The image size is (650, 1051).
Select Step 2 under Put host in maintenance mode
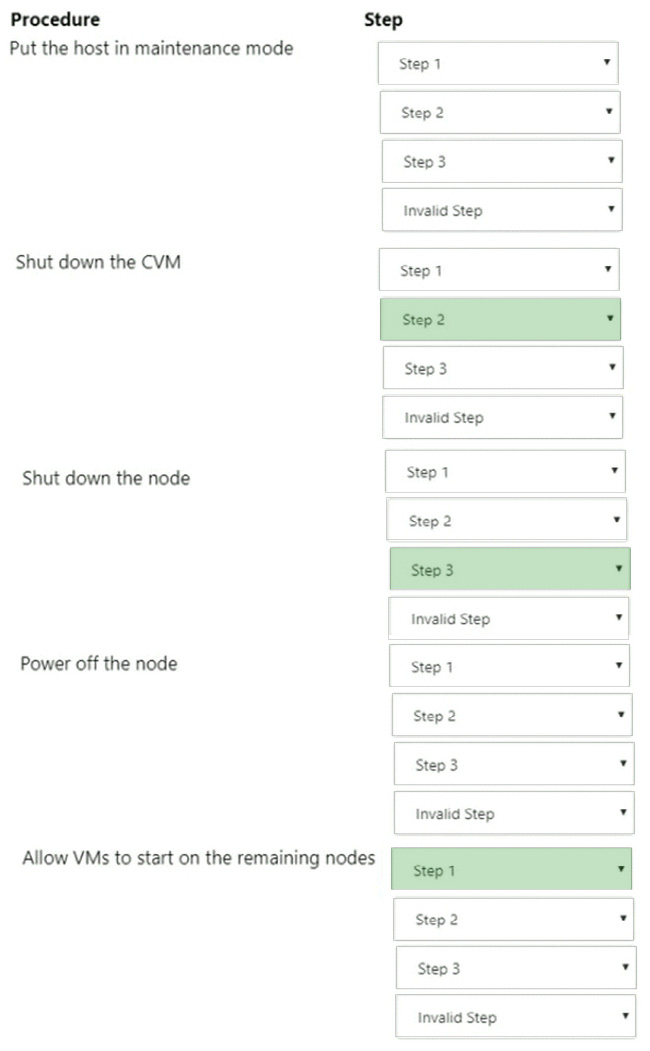[500, 113]
